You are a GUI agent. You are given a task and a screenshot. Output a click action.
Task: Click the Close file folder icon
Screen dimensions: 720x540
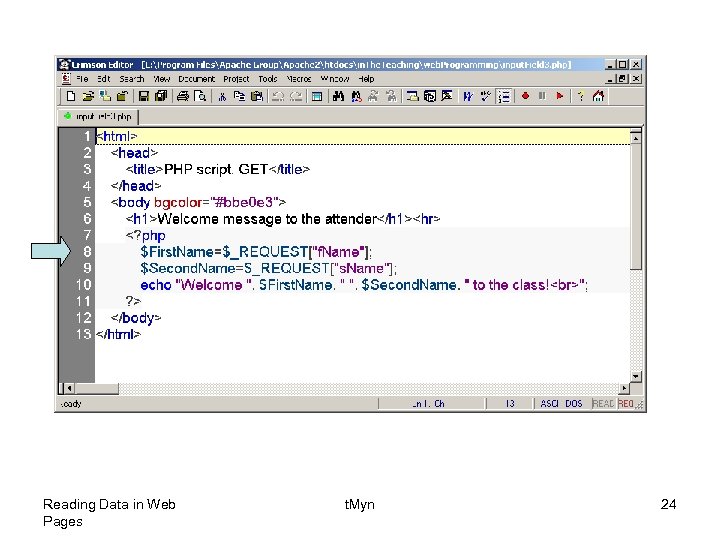[x=123, y=96]
